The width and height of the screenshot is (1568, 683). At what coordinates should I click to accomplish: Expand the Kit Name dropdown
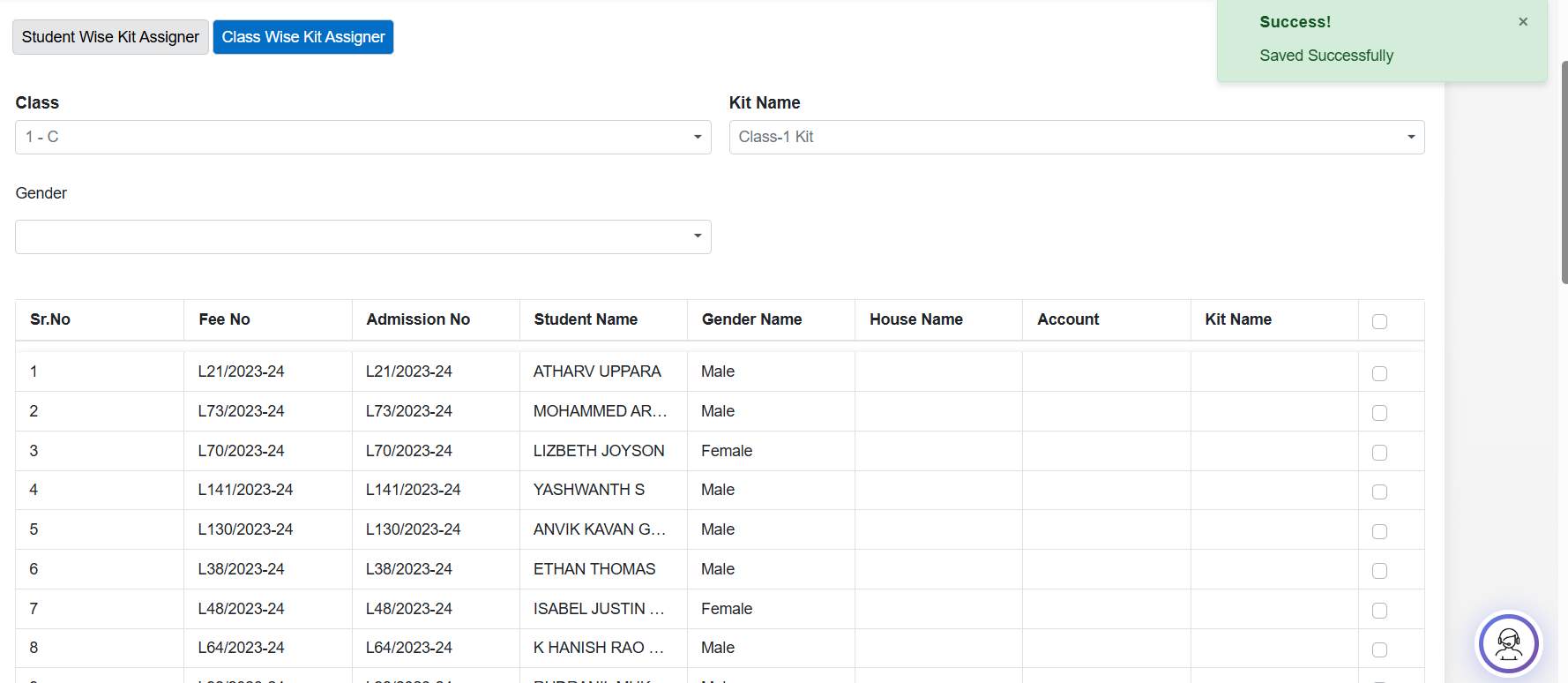(1076, 138)
